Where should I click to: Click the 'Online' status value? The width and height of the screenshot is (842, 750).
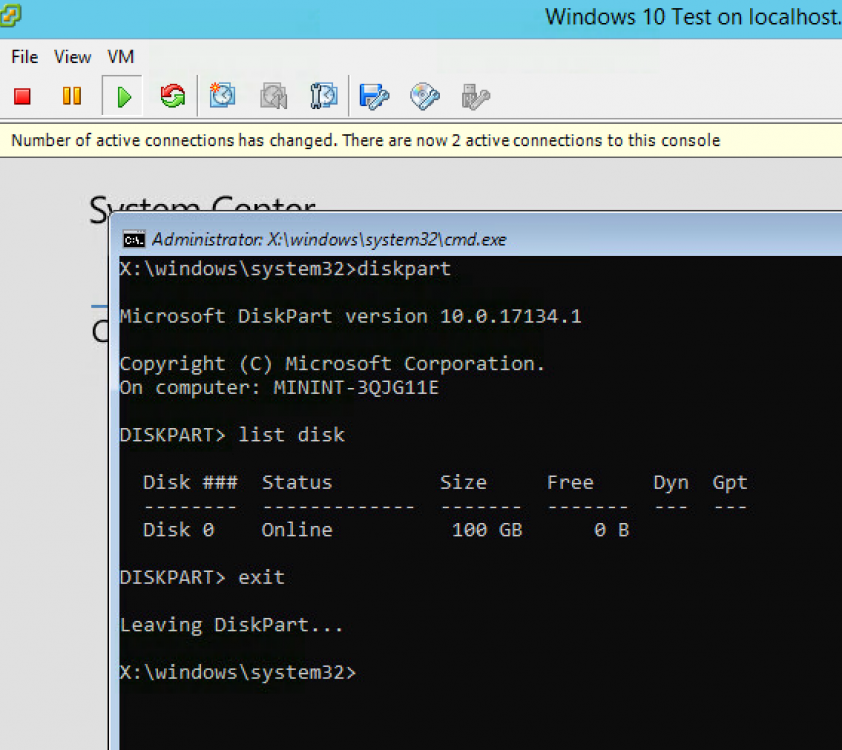297,530
